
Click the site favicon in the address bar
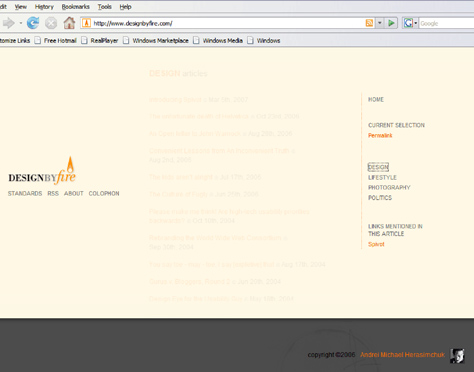86,23
